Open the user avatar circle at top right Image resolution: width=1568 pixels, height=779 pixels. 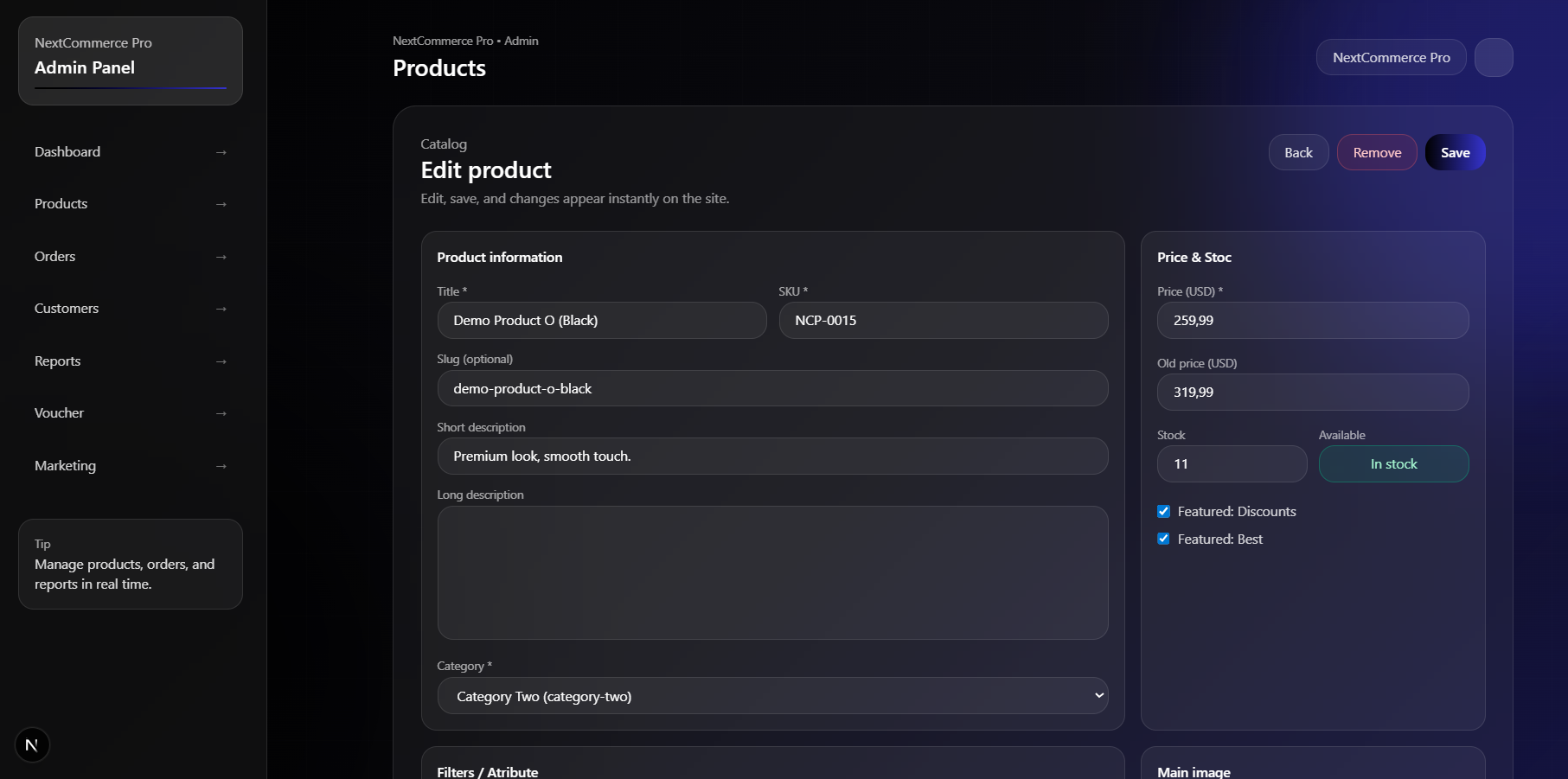coord(1494,57)
